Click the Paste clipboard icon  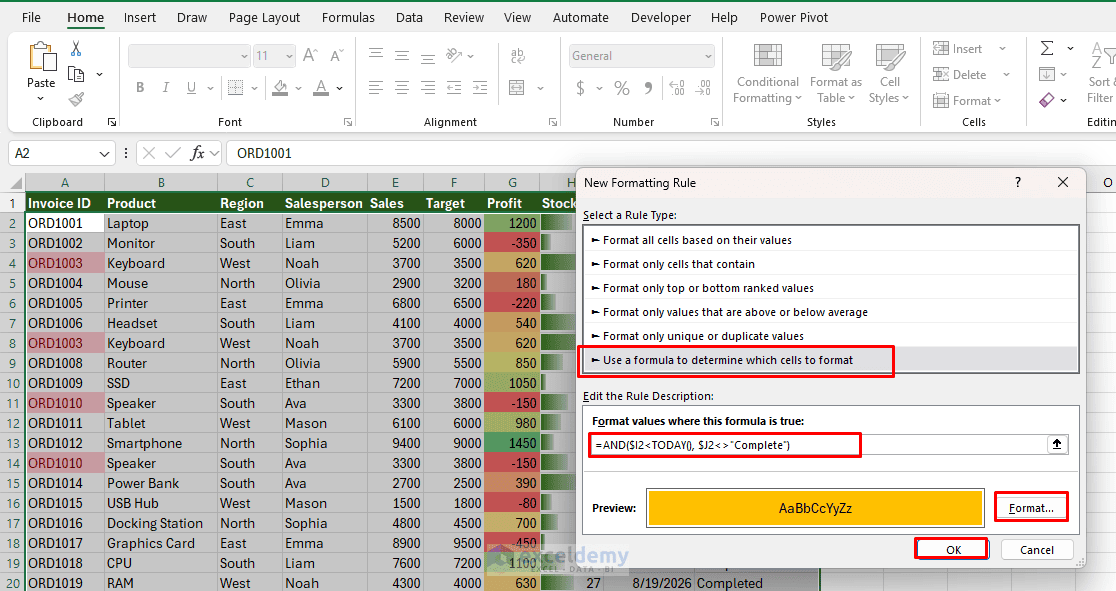click(x=41, y=56)
